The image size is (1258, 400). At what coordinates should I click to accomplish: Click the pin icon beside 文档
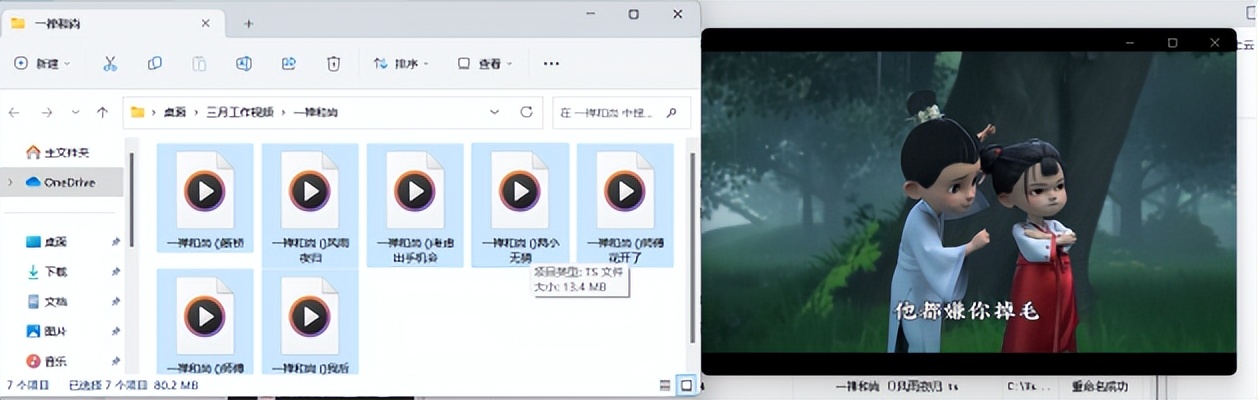[x=116, y=301]
